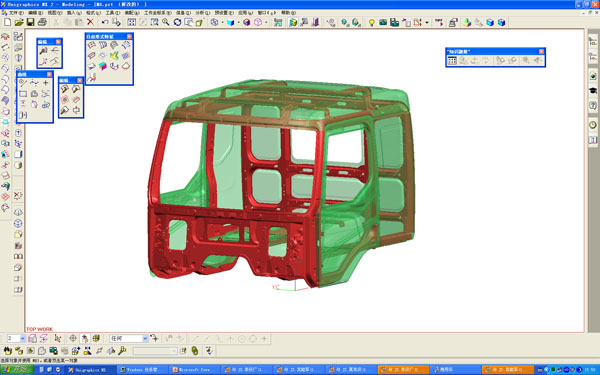Click the light bulb icon in top toolbar
This screenshot has width=600, height=375.
click(371, 23)
